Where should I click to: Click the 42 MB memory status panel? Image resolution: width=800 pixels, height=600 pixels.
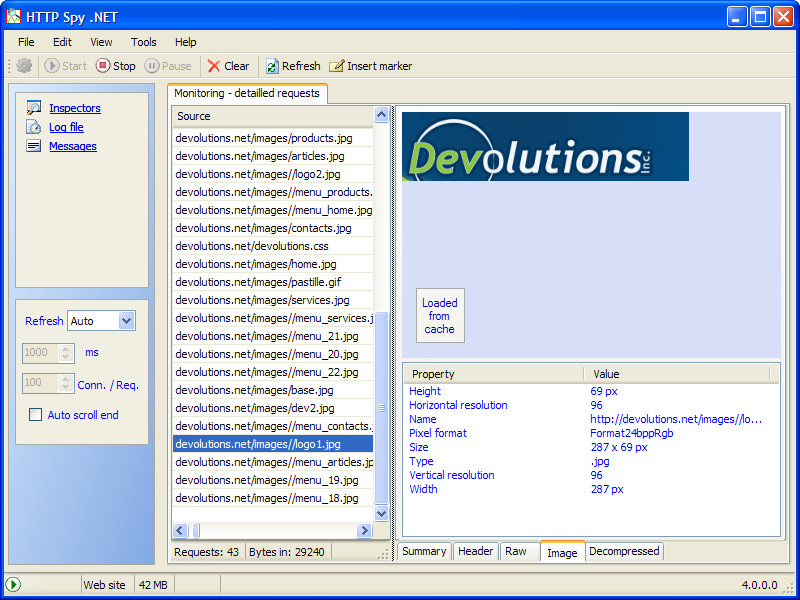[153, 585]
